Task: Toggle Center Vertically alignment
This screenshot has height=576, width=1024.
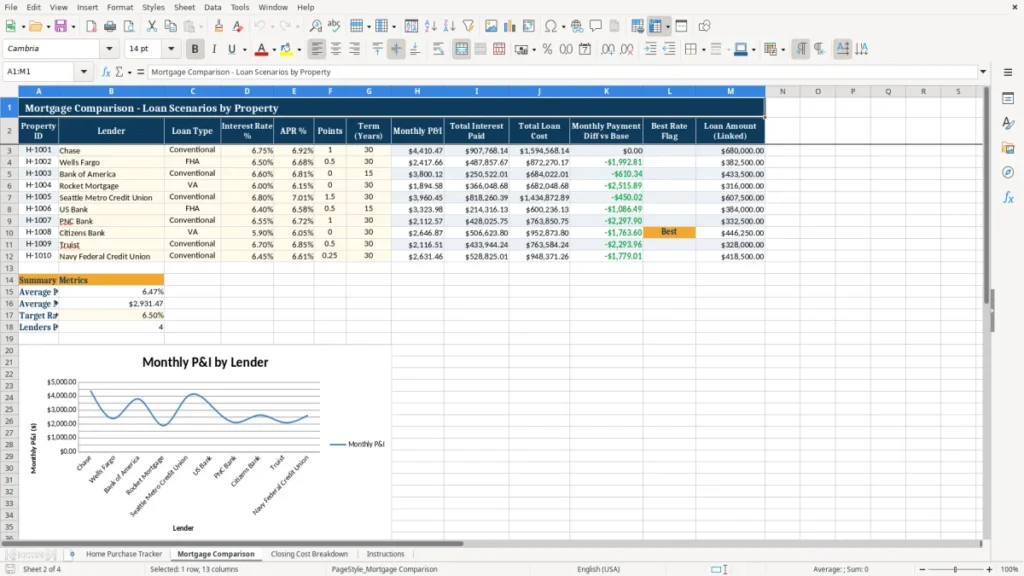Action: 396,49
